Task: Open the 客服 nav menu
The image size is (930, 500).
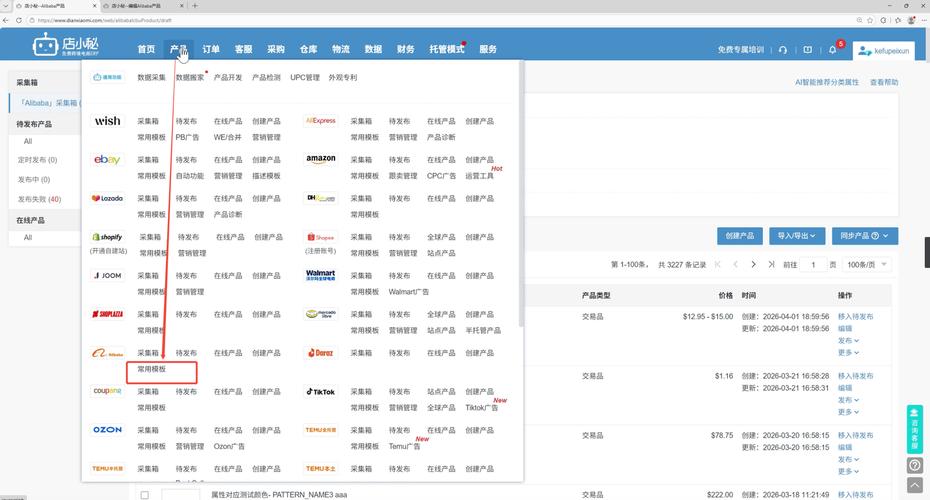Action: [243, 49]
